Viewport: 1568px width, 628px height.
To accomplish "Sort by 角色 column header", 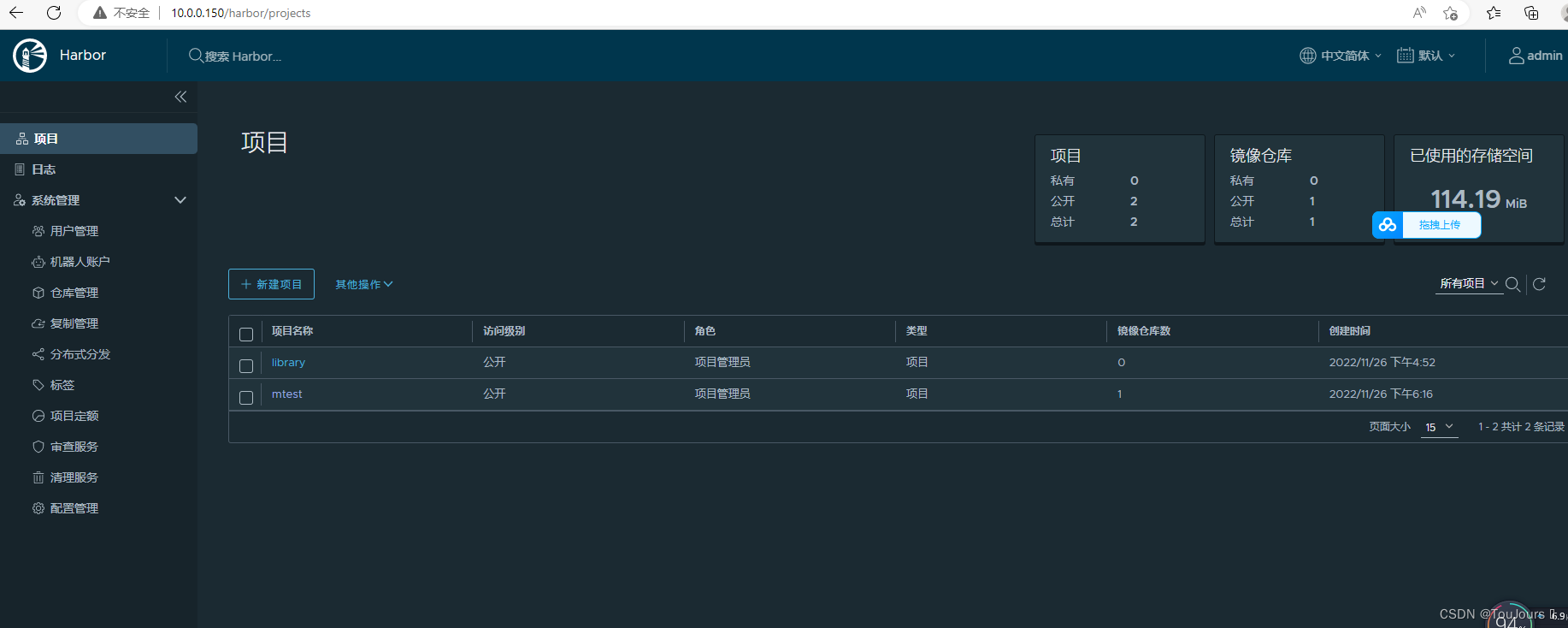I will [x=705, y=331].
